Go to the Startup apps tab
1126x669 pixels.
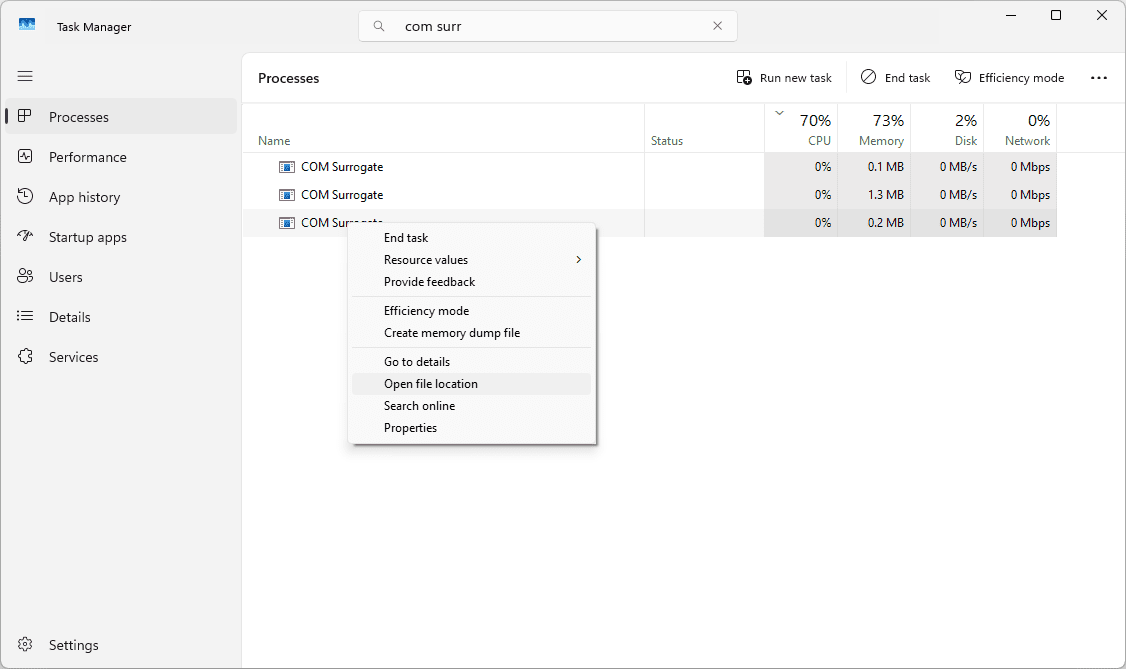point(121,237)
